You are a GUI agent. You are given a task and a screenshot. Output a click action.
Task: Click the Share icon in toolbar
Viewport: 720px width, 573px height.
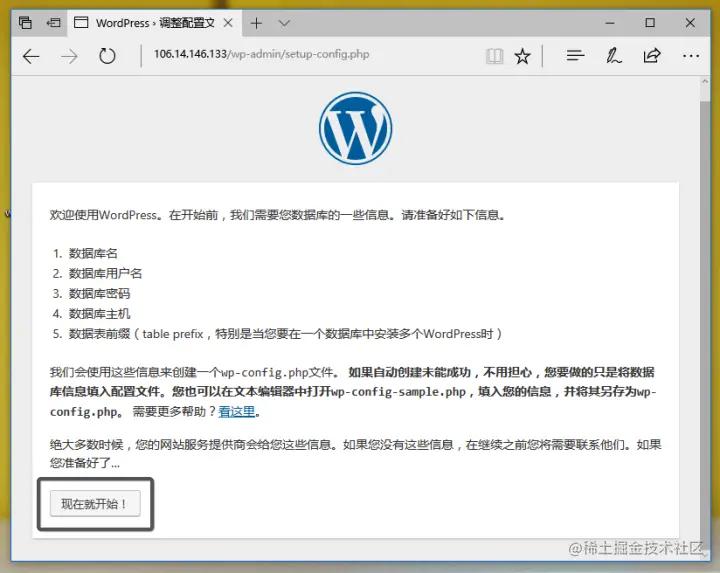(652, 56)
